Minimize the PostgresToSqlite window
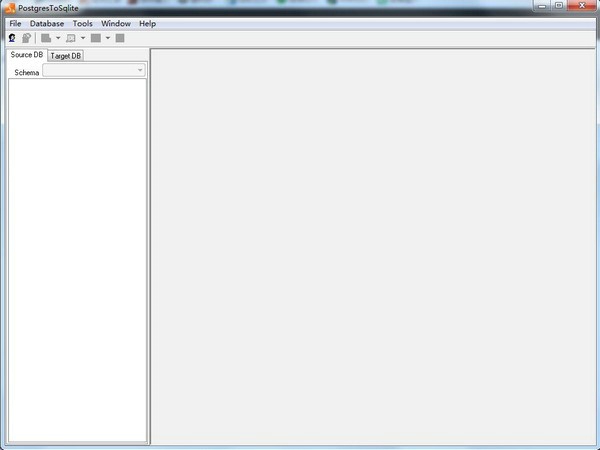This screenshot has width=600, height=450. [545, 6]
